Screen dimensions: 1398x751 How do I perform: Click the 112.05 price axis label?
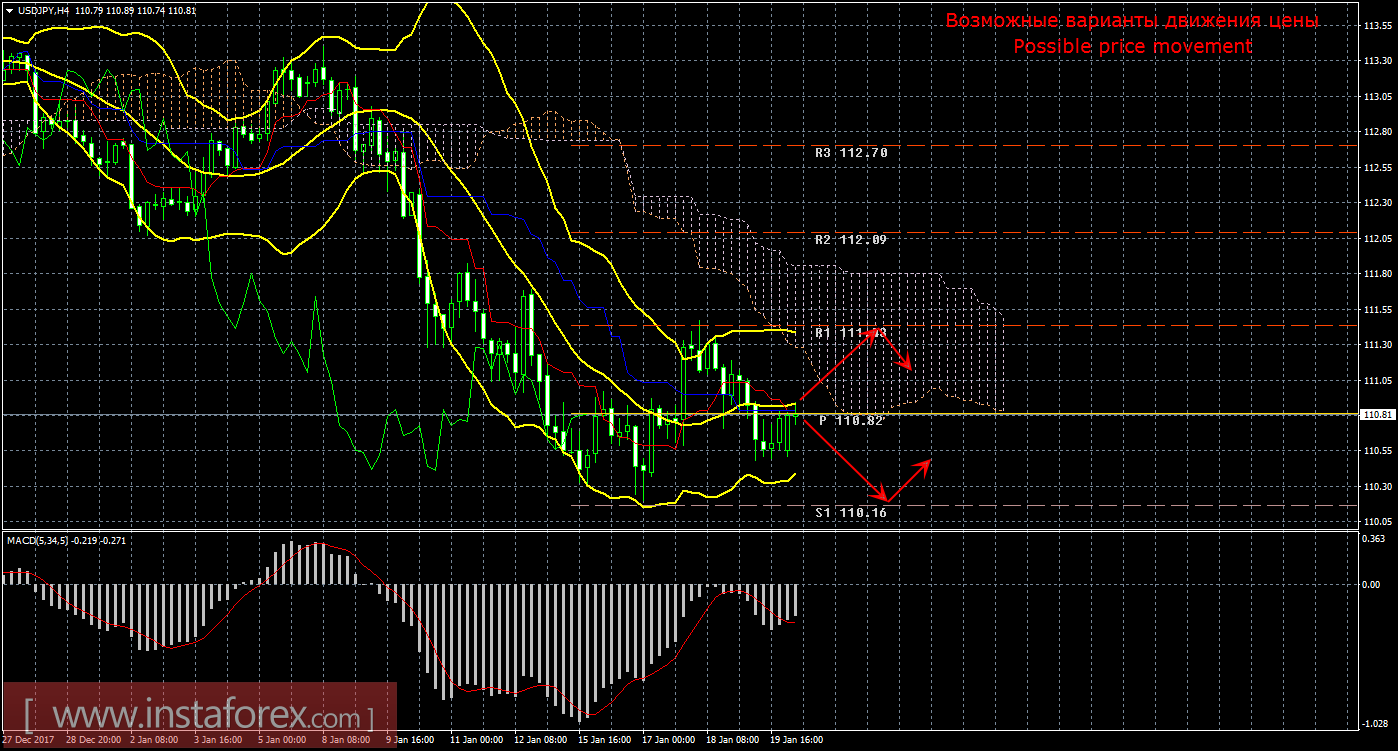point(1377,239)
